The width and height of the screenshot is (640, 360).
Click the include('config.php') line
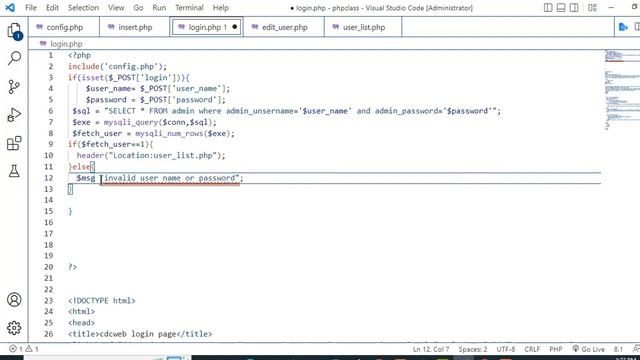(118, 66)
